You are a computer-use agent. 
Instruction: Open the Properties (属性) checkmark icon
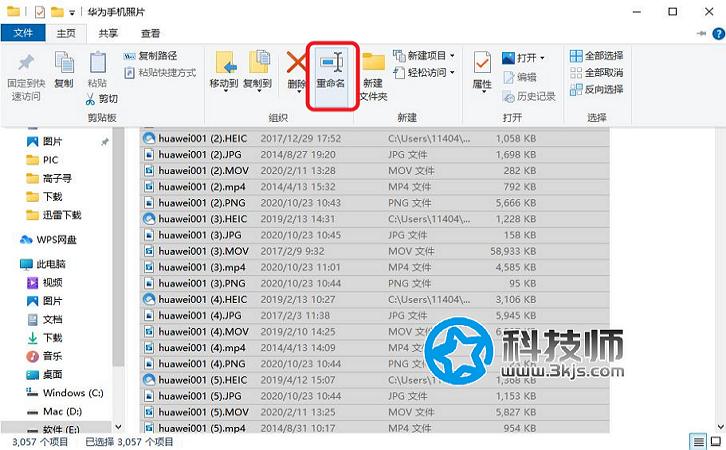[x=482, y=68]
